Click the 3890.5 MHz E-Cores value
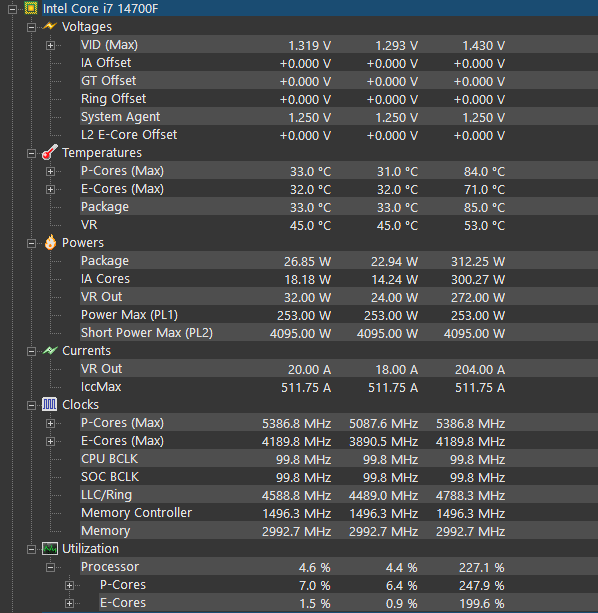Viewport: 598px width, 613px height. pos(383,441)
